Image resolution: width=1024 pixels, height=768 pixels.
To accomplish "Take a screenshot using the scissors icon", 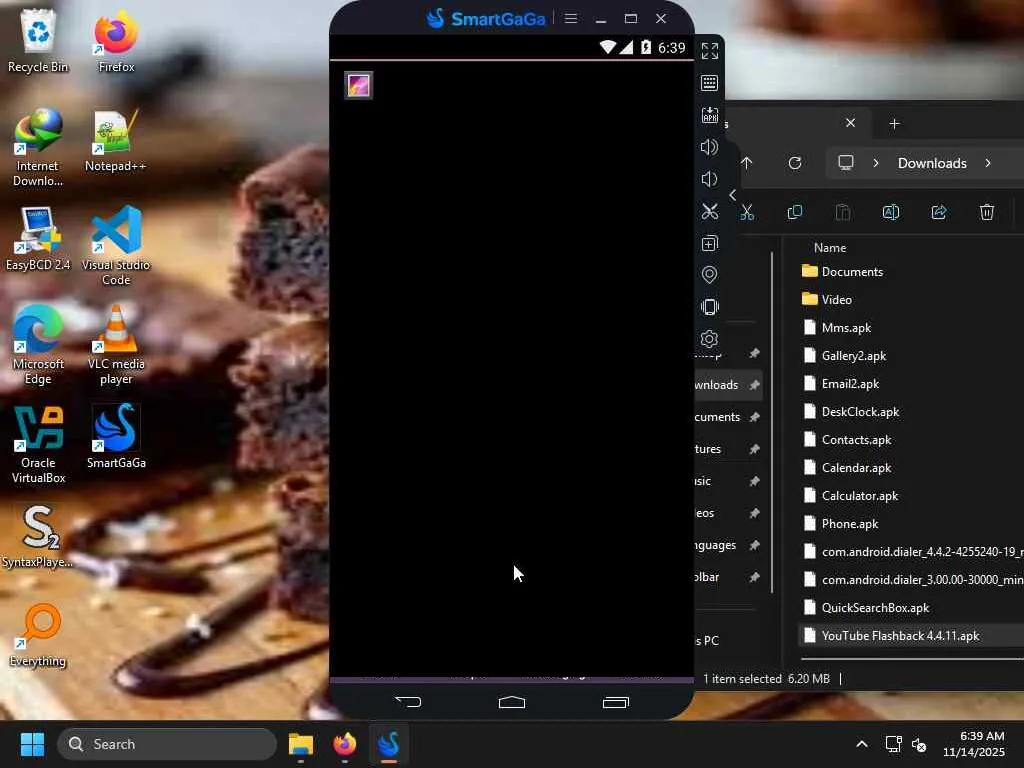I will tap(710, 211).
